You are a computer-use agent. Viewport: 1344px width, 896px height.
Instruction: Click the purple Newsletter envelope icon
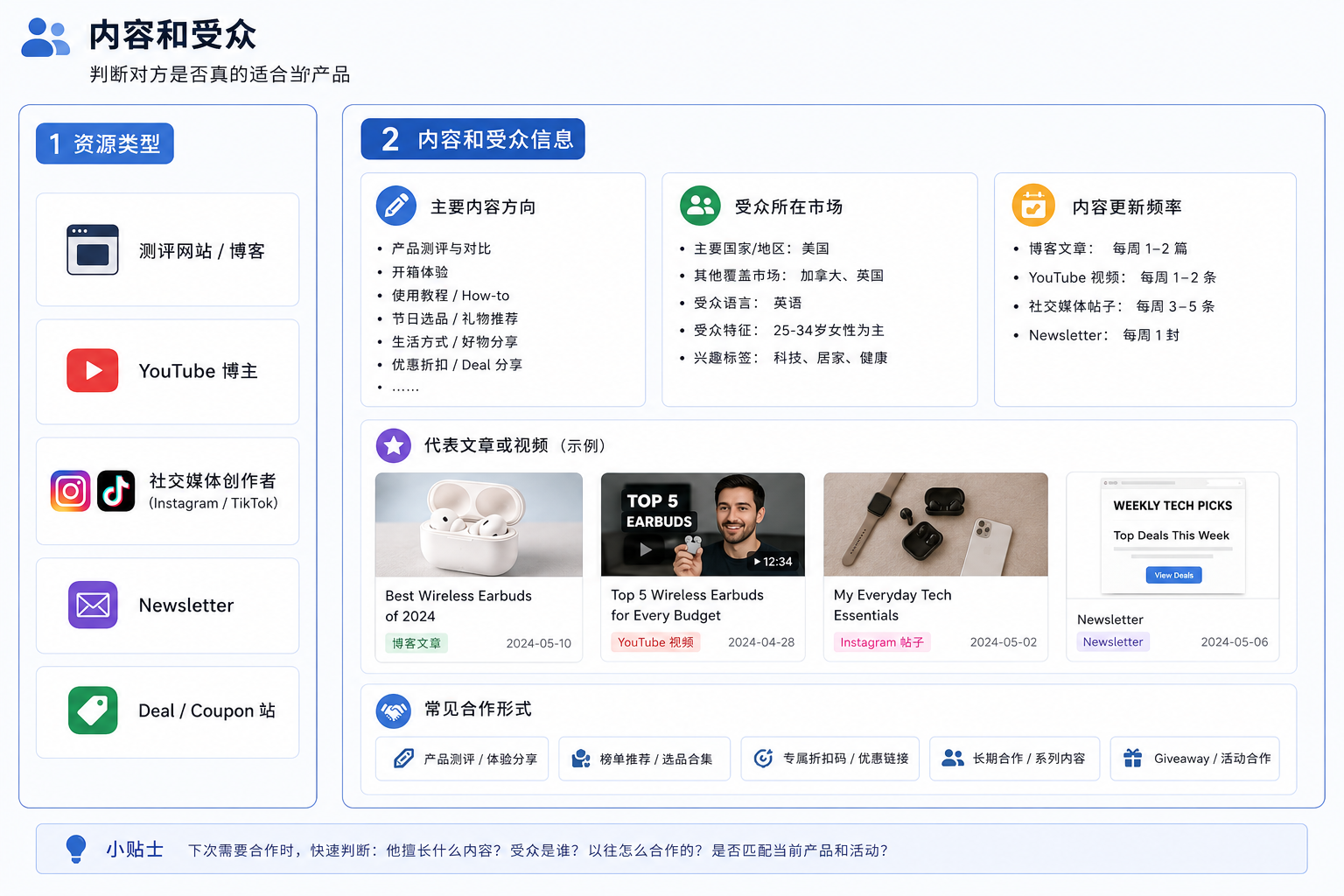tap(93, 605)
